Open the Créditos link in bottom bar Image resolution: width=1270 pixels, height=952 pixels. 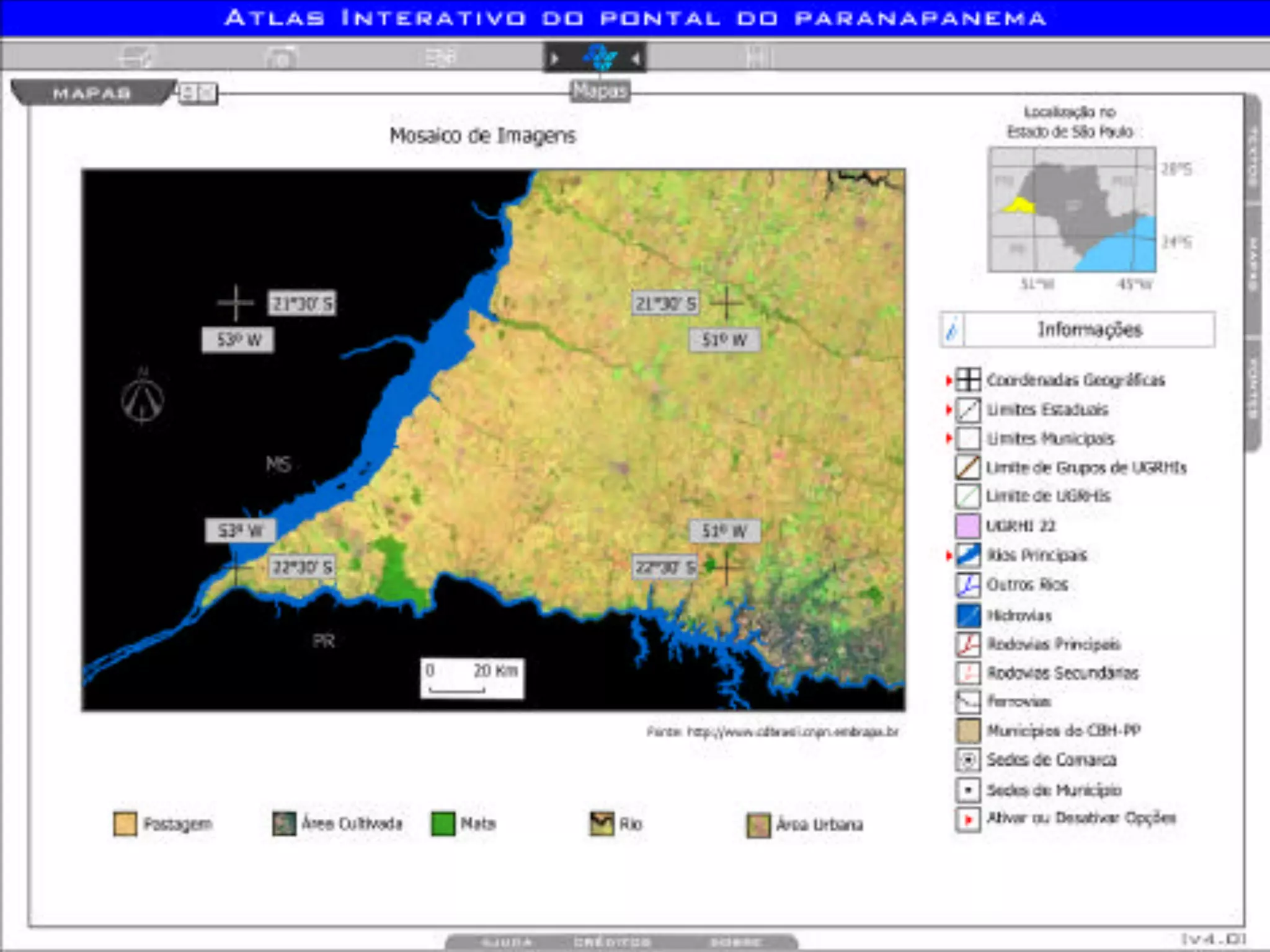(x=612, y=942)
